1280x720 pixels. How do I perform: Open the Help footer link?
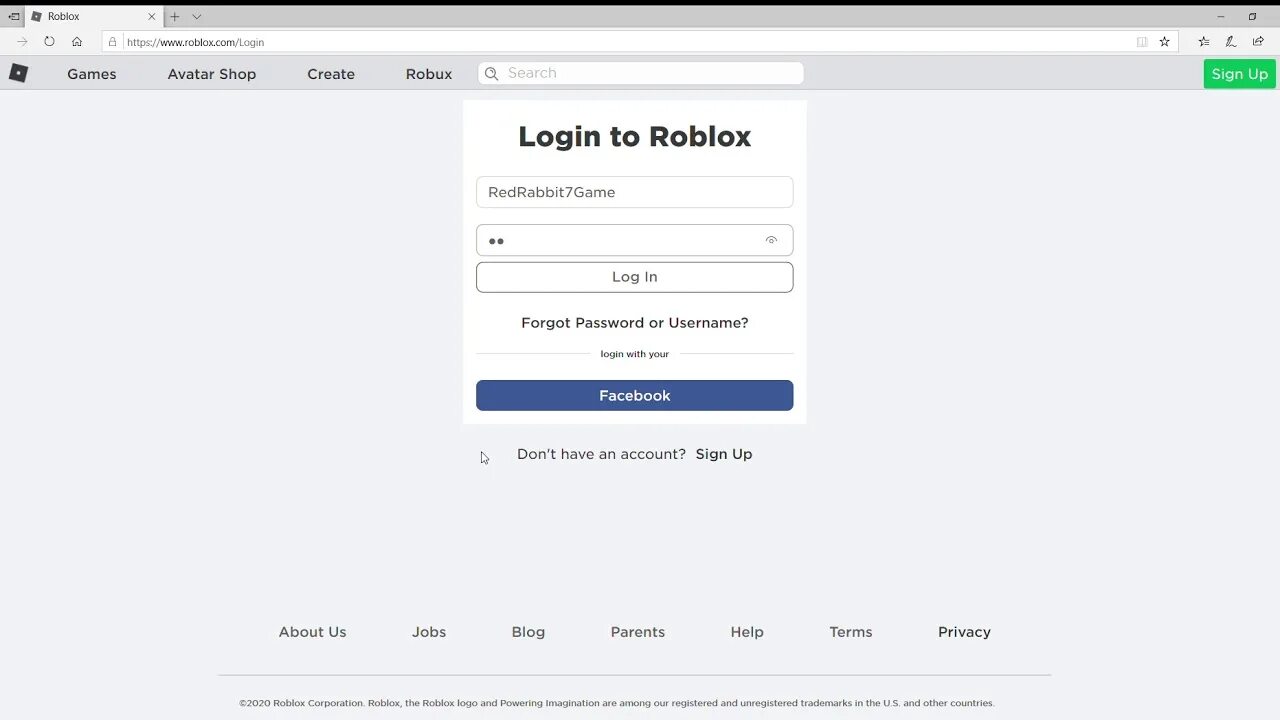point(747,632)
